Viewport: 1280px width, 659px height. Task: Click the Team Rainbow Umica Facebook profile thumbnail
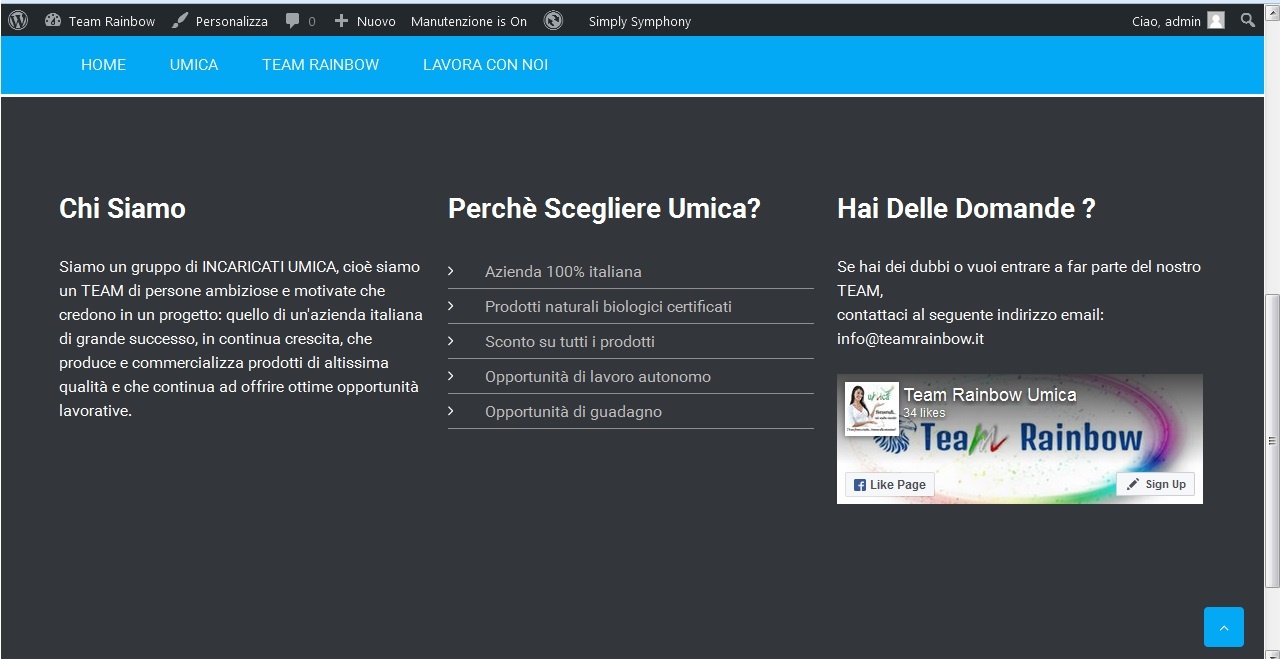click(872, 408)
